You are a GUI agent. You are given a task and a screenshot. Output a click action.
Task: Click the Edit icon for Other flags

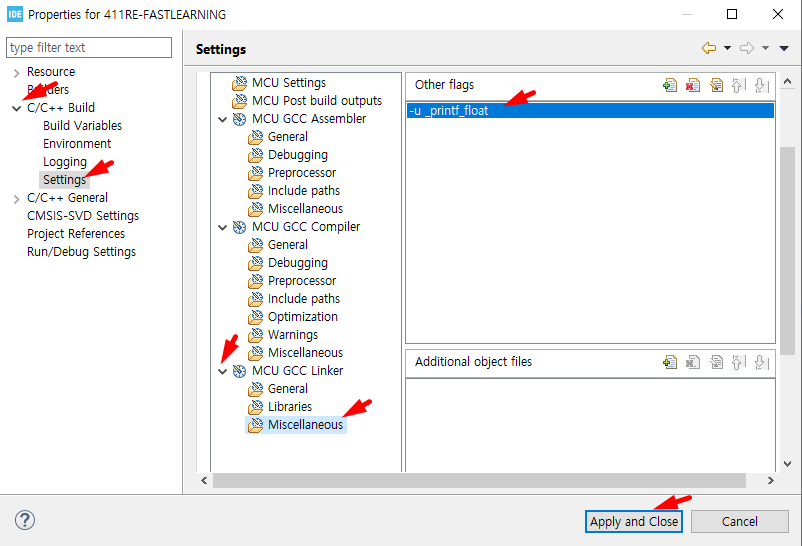tap(716, 86)
